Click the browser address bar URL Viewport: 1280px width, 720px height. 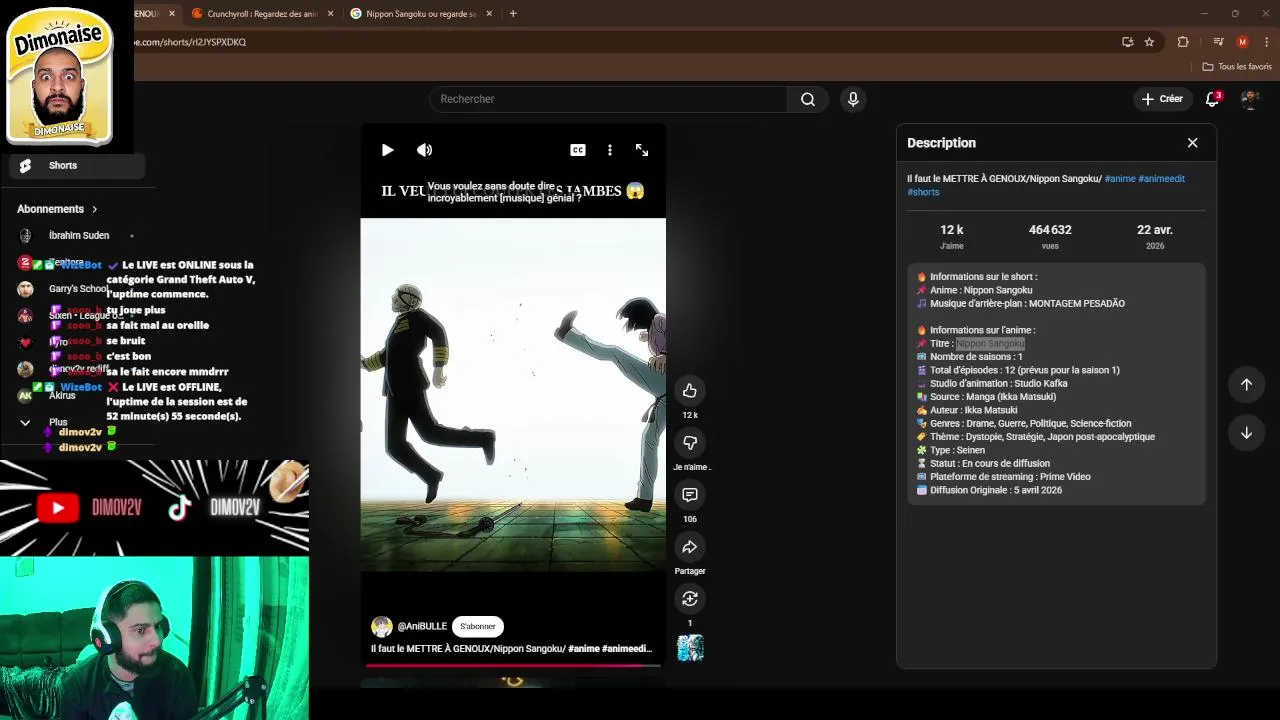tap(190, 42)
